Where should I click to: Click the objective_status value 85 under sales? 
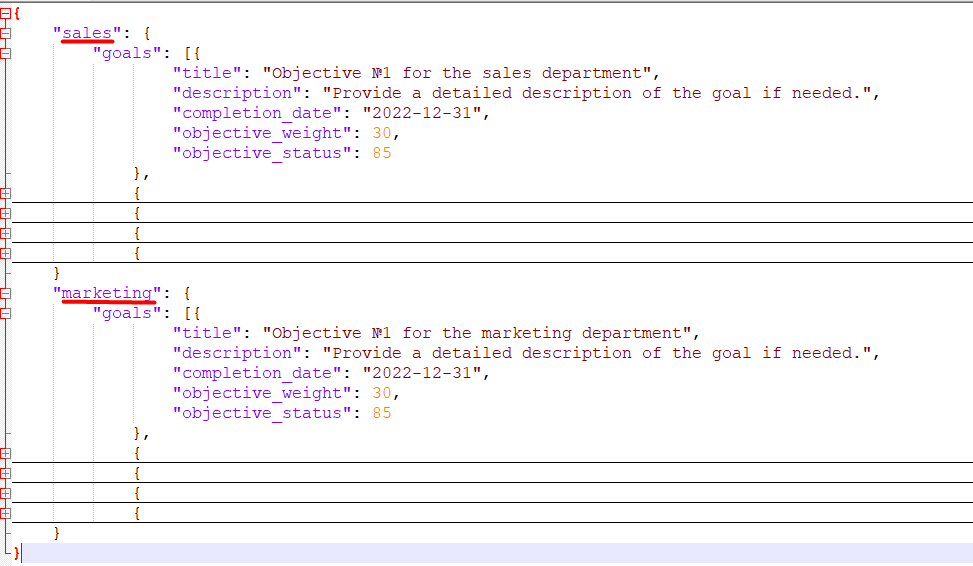tap(382, 153)
